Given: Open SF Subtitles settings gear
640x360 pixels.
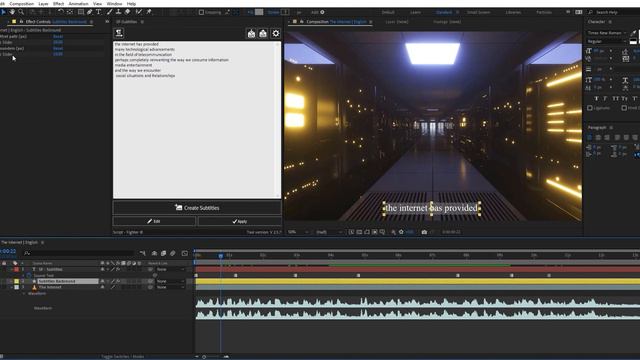Looking at the screenshot, I should (276, 33).
